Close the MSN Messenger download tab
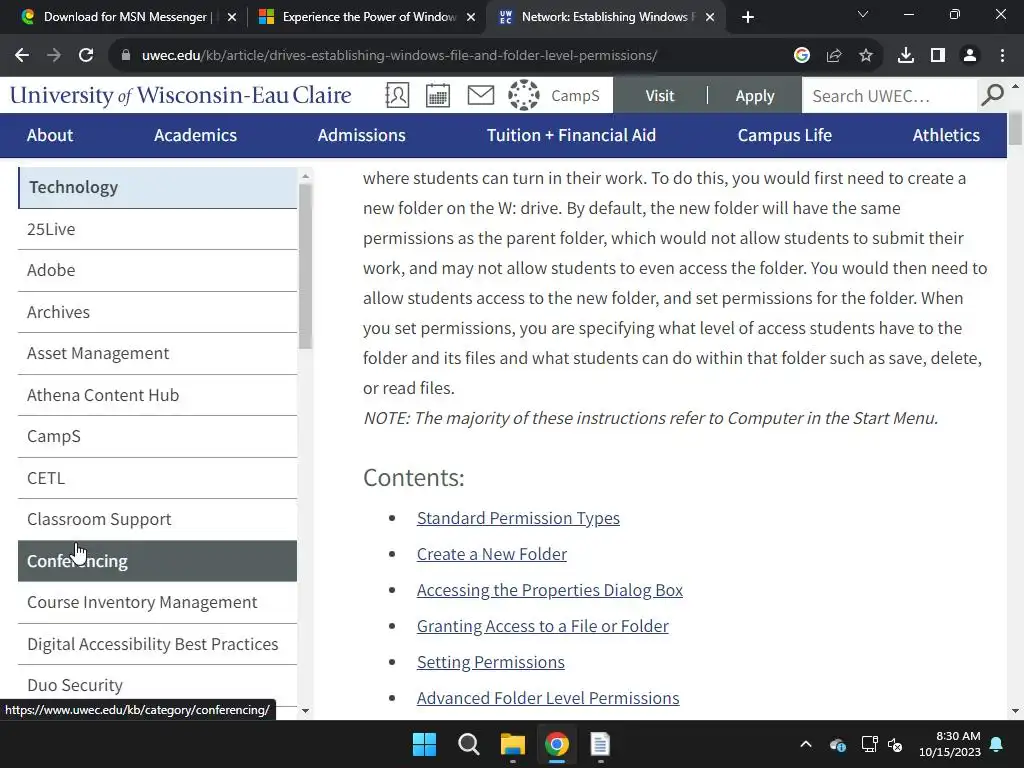Screen dimensions: 1024x768 (x=231, y=17)
